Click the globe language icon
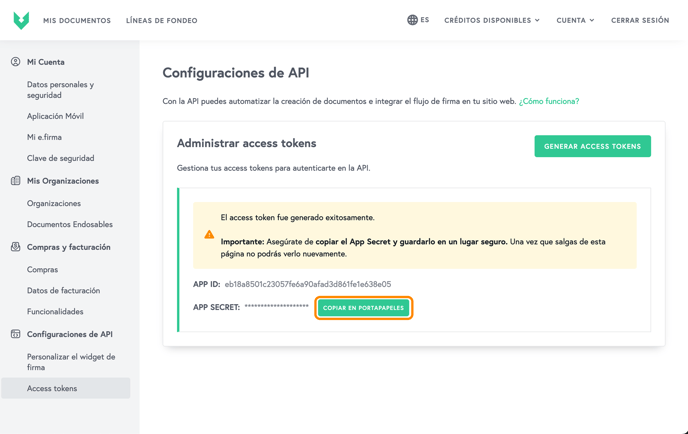 pyautogui.click(x=412, y=20)
